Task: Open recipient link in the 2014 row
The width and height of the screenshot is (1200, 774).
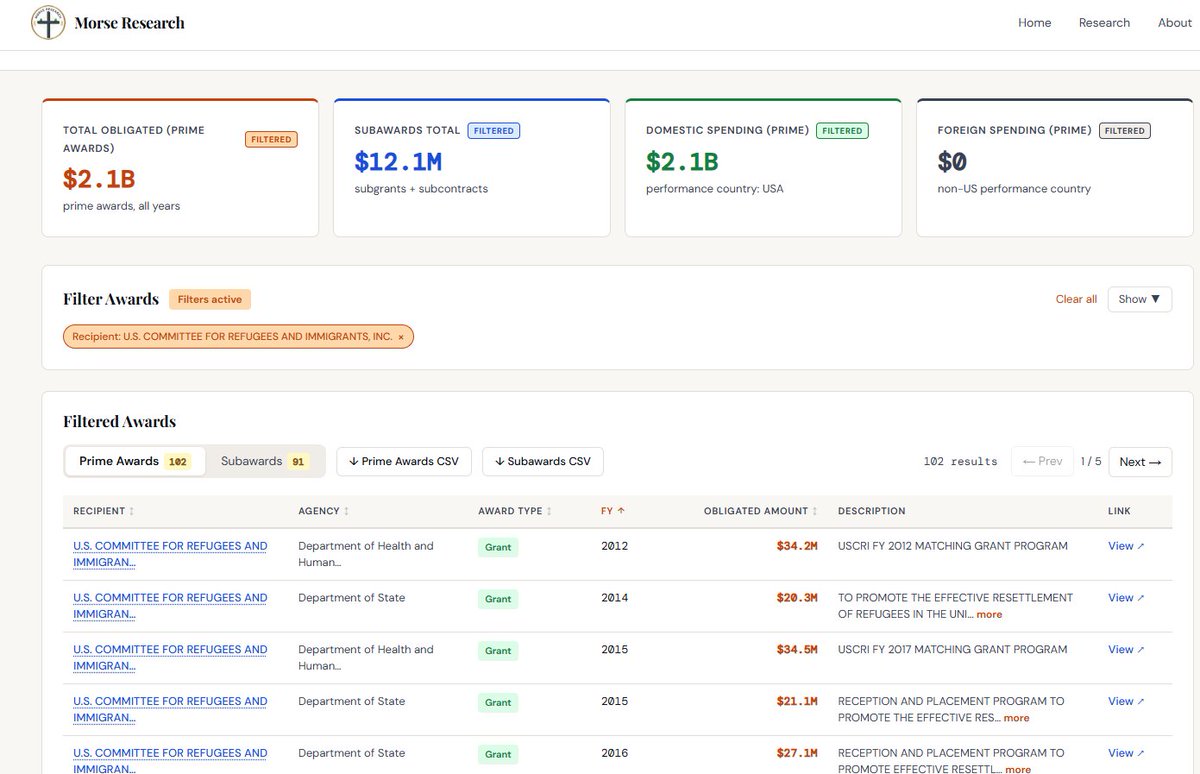Action: (x=170, y=606)
